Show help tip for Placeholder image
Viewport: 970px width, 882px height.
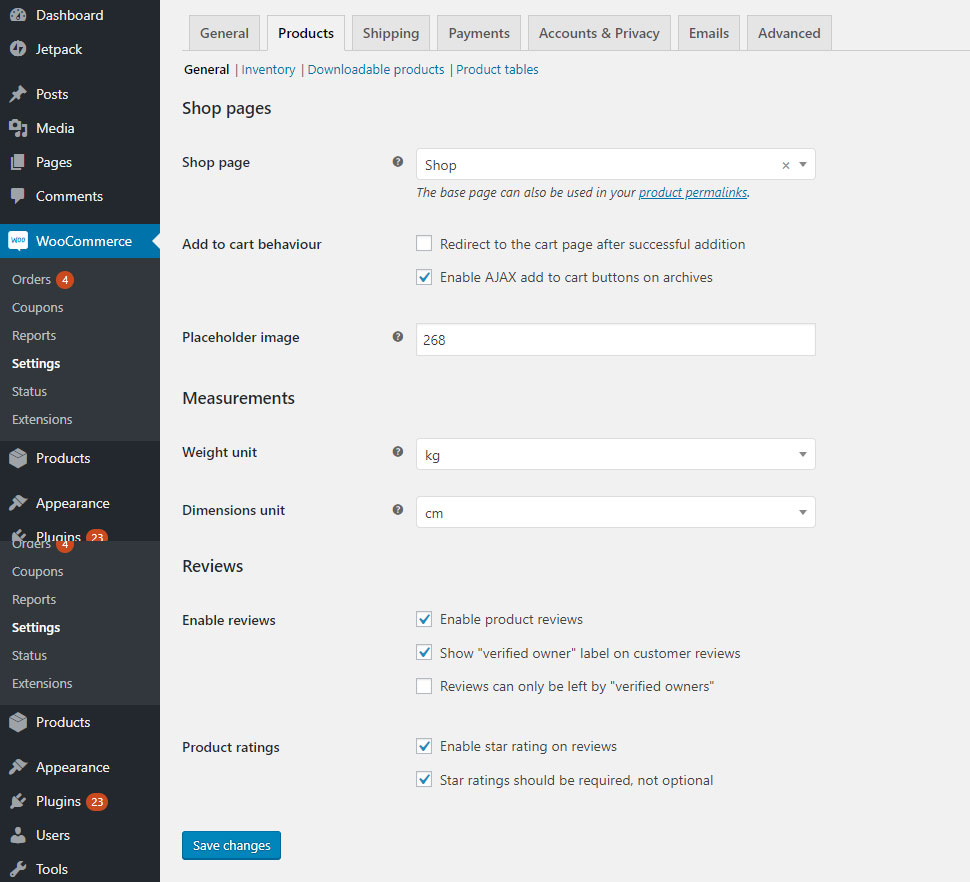398,336
